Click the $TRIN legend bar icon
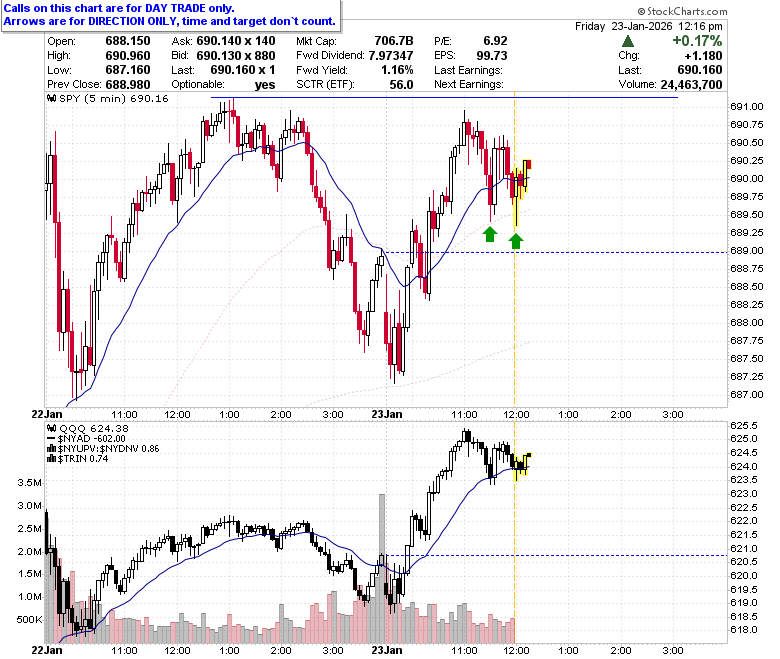This screenshot has width=780, height=659. [51, 459]
